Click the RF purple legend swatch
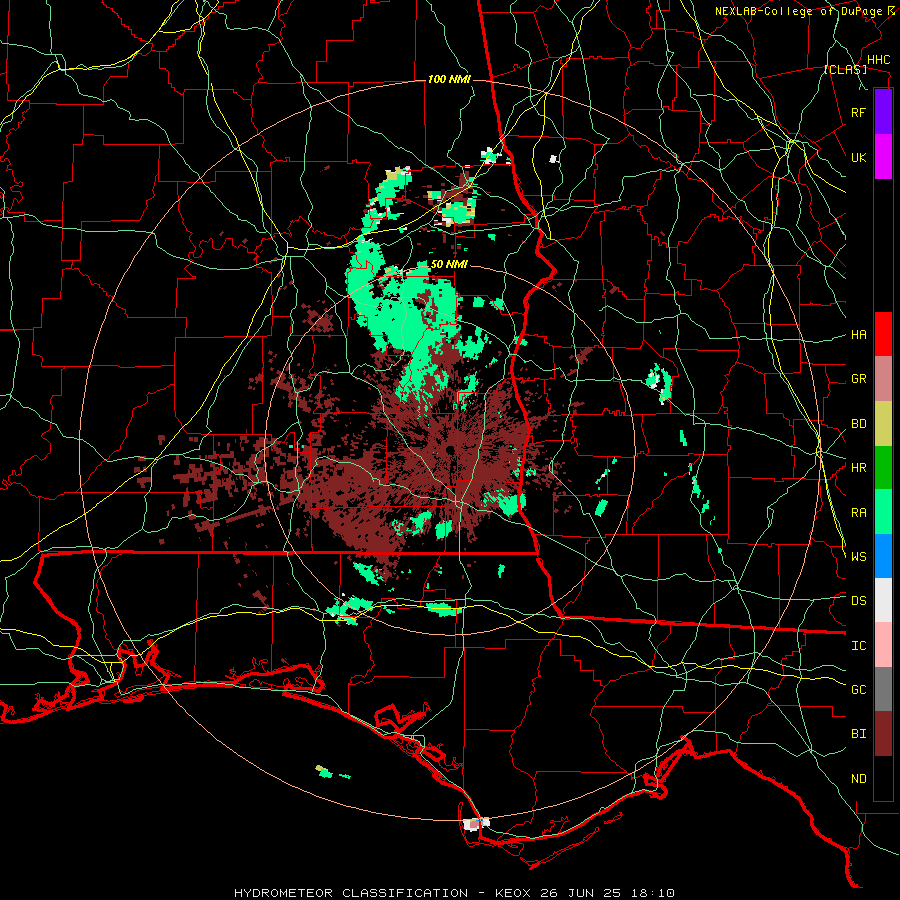Image resolution: width=900 pixels, height=900 pixels. [x=883, y=112]
